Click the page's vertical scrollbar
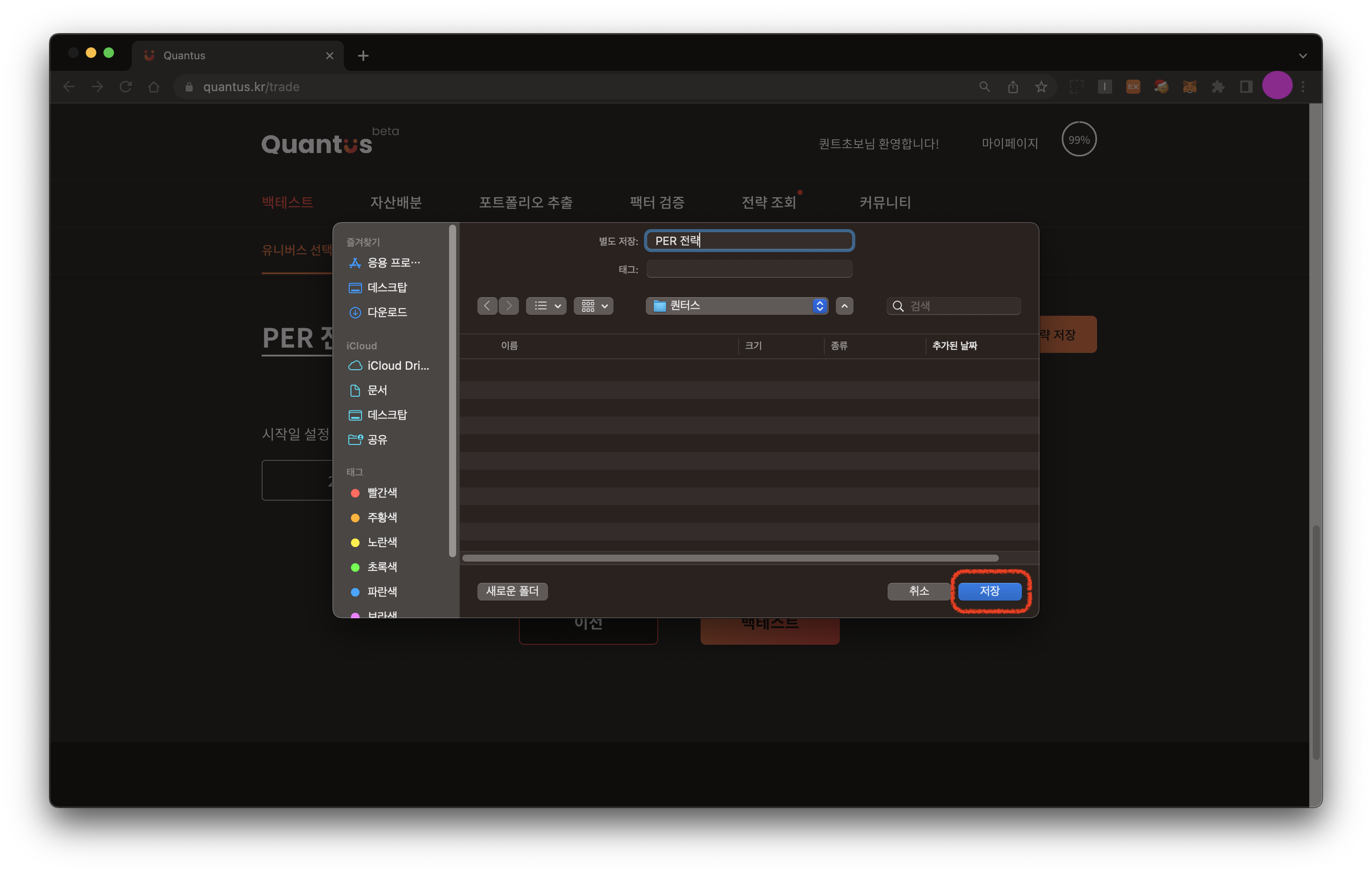Image resolution: width=1372 pixels, height=873 pixels. pos(1315,642)
